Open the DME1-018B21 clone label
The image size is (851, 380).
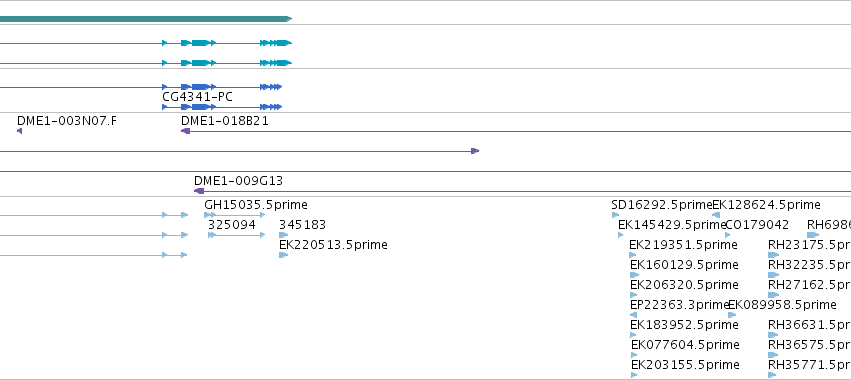pos(225,121)
